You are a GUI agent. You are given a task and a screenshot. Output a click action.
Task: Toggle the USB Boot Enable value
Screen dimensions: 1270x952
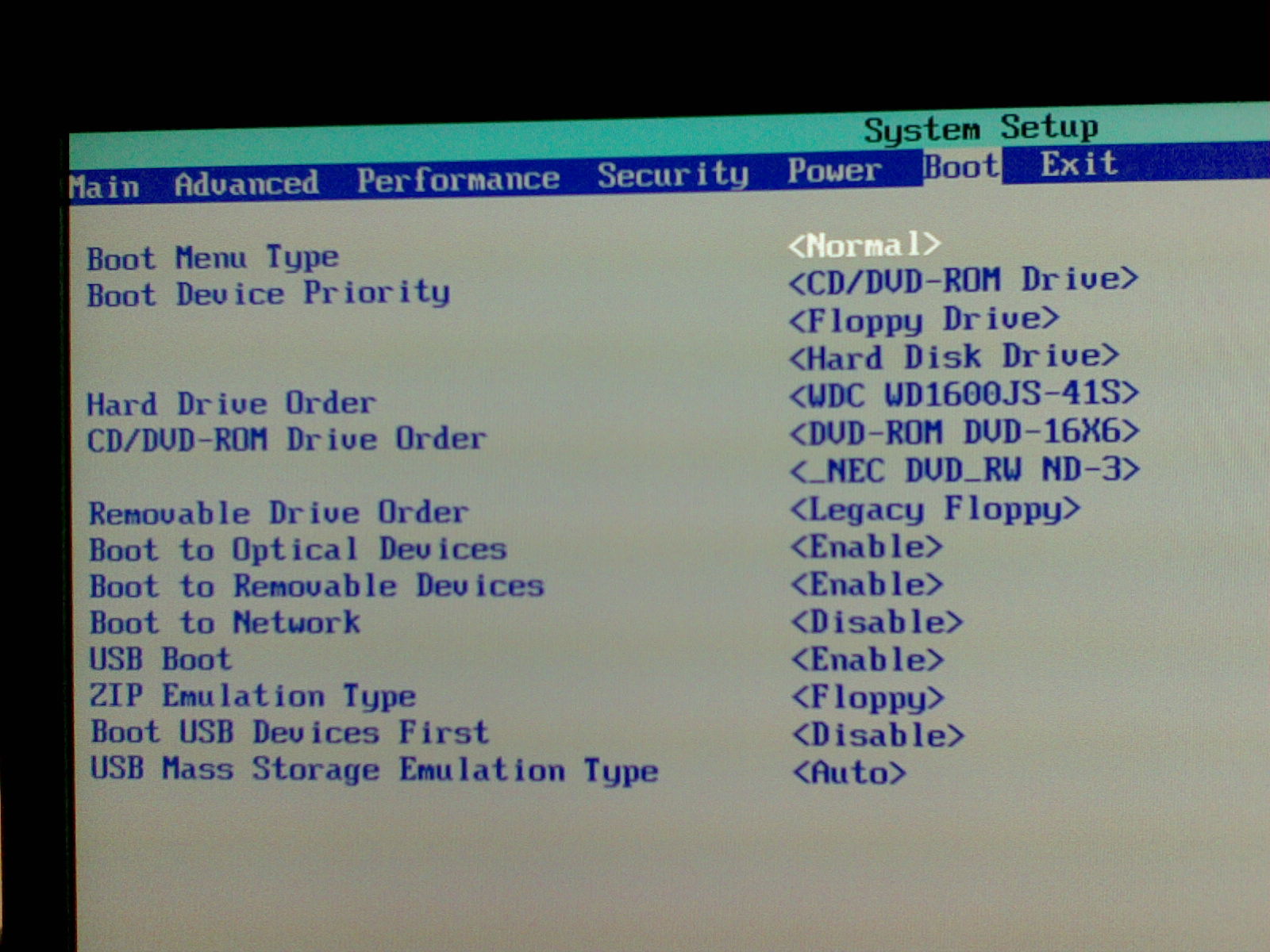868,659
